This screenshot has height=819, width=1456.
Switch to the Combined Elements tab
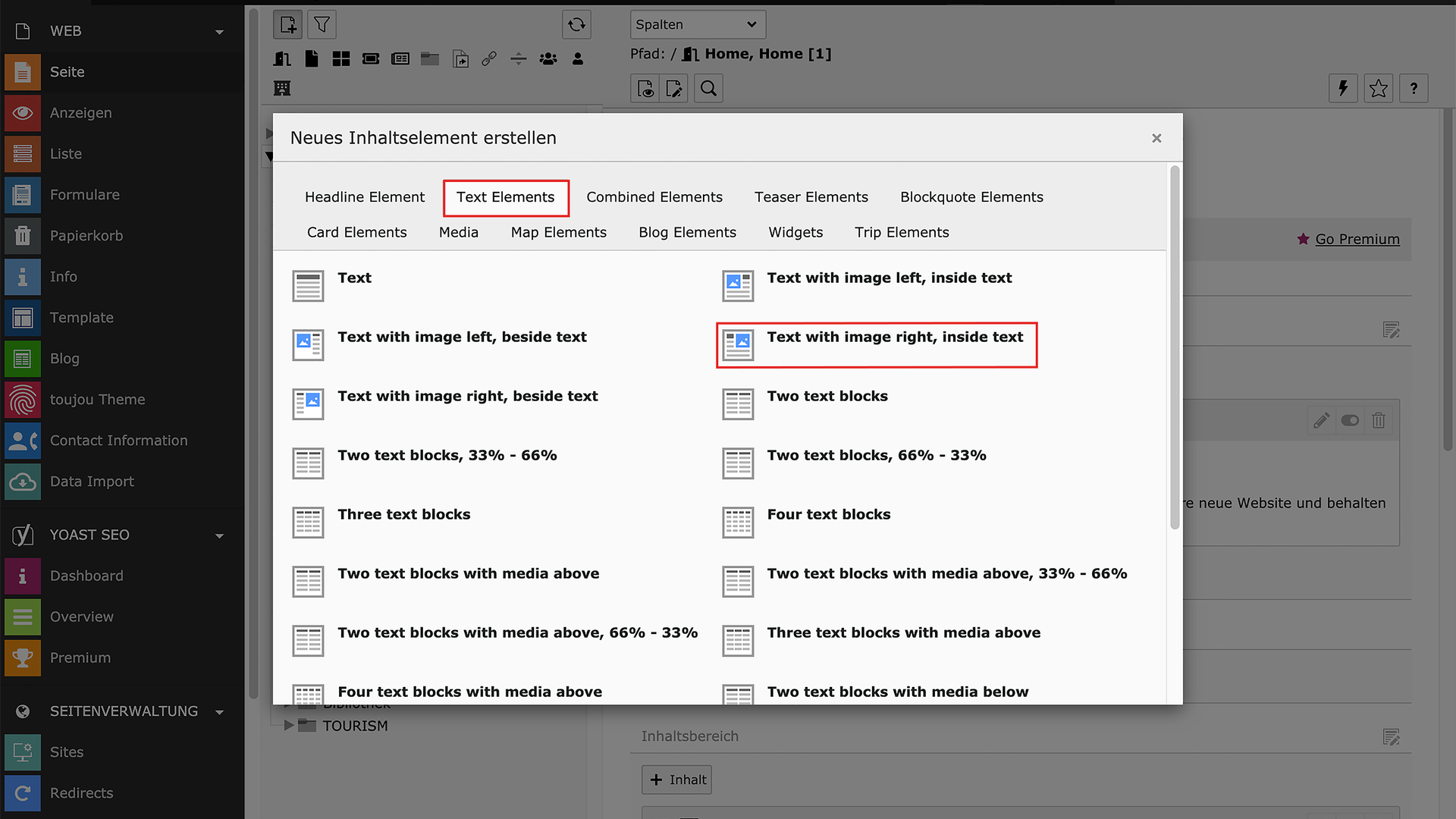tap(654, 197)
